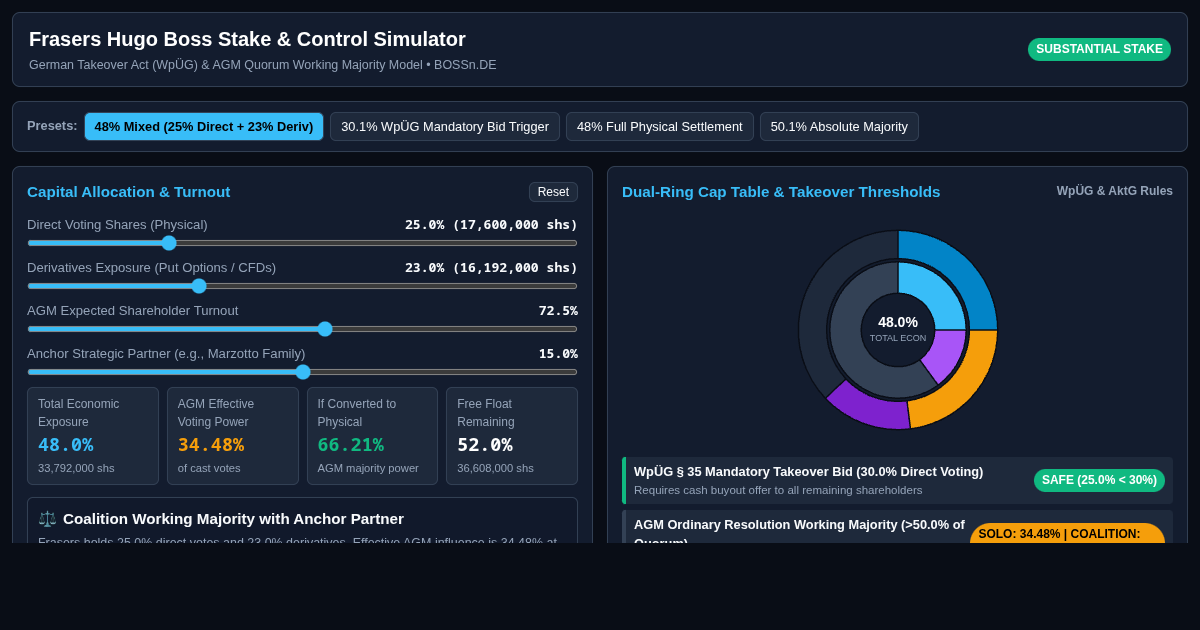
Task: Click the '23.0% (16,192,000 shs)' value
Action: click(x=491, y=268)
